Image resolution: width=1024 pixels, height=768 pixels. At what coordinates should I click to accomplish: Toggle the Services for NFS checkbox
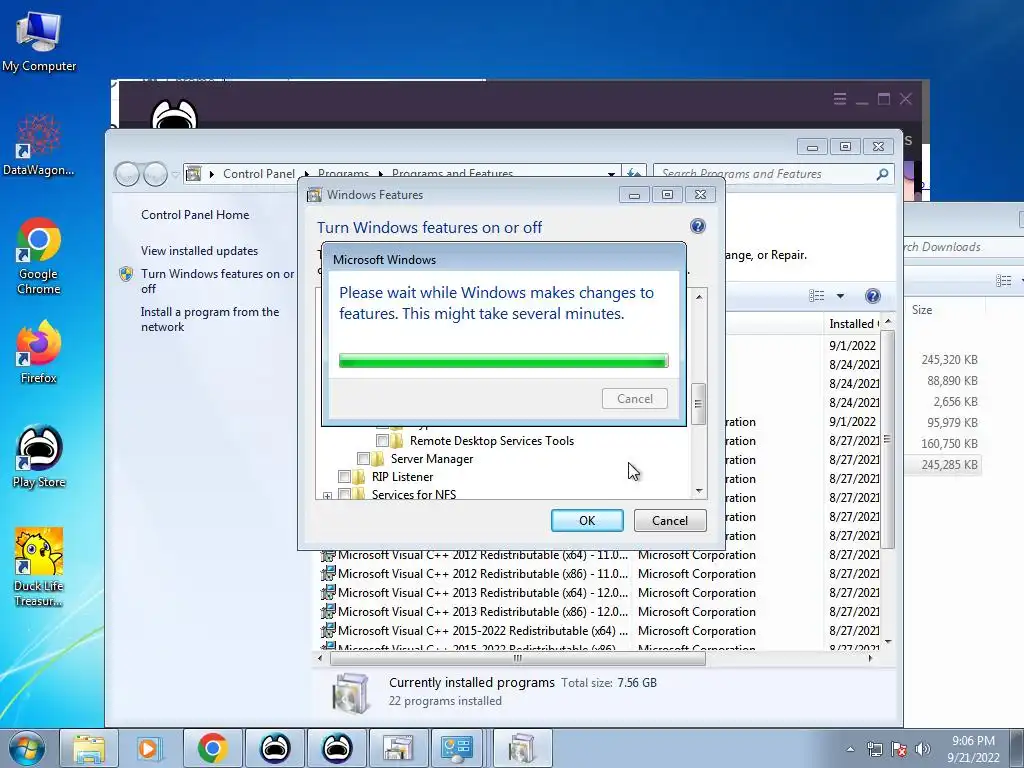click(x=344, y=494)
